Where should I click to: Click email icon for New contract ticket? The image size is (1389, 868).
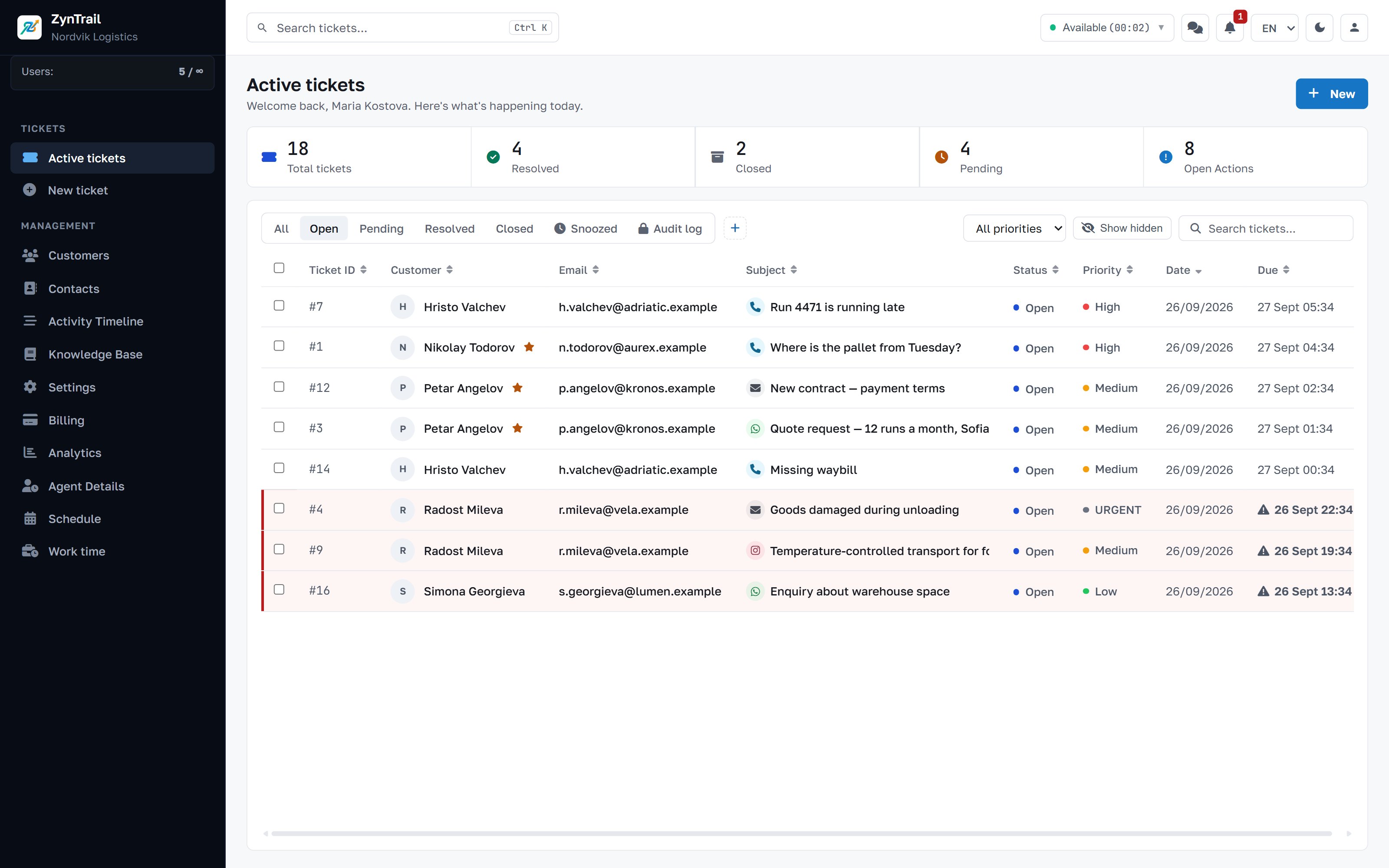point(755,388)
